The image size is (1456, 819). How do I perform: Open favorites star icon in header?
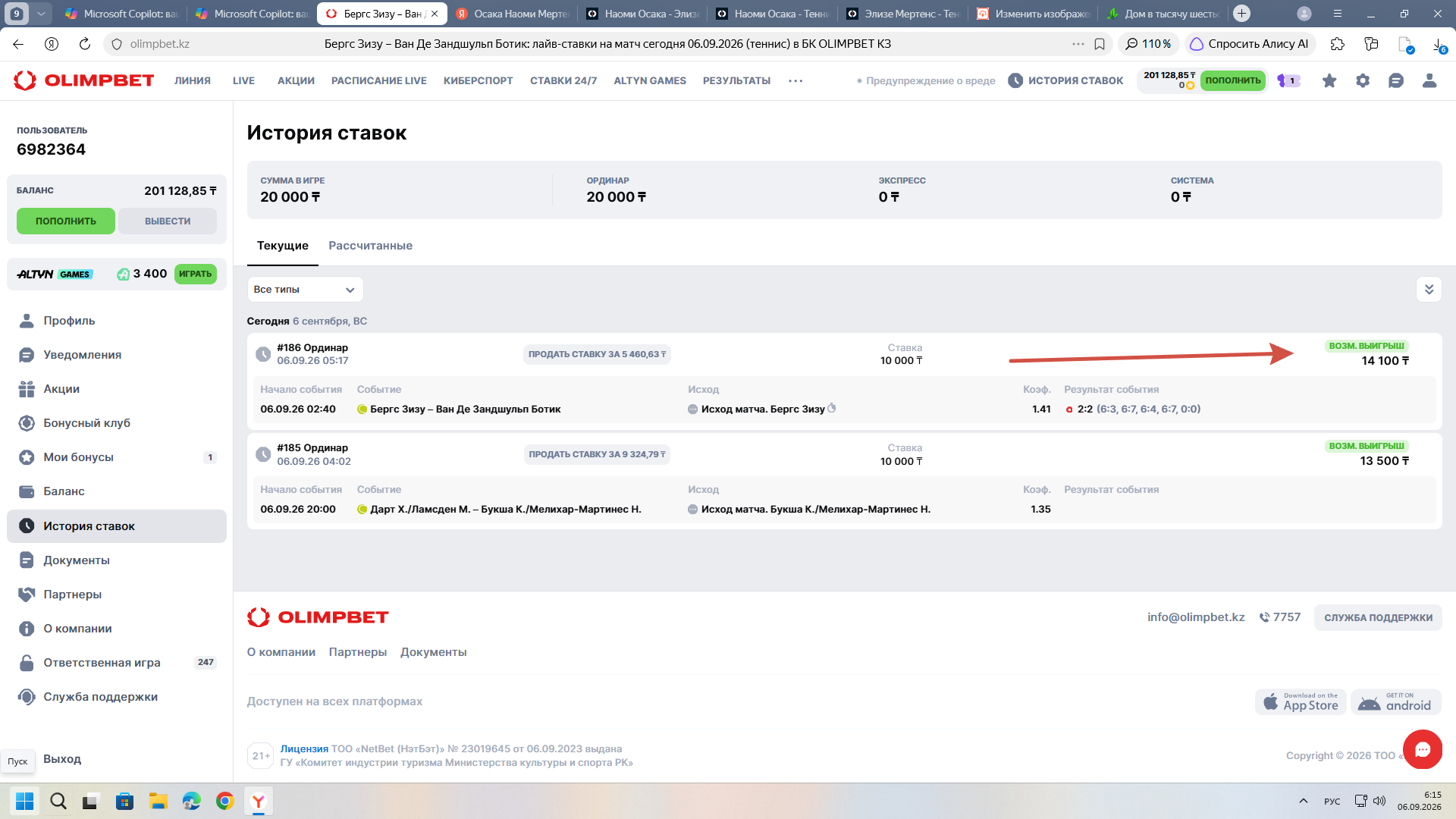(1329, 80)
